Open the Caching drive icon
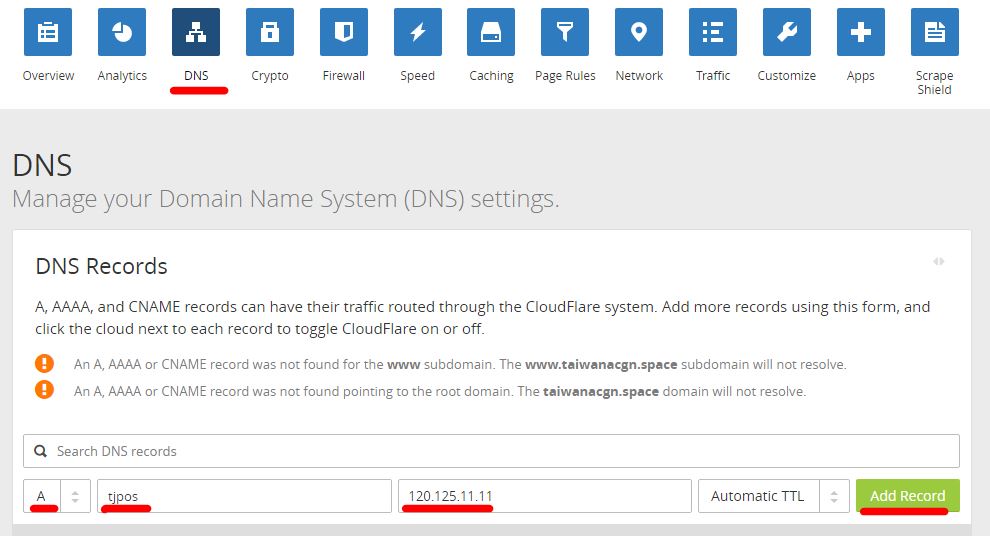This screenshot has width=990, height=536. (491, 33)
